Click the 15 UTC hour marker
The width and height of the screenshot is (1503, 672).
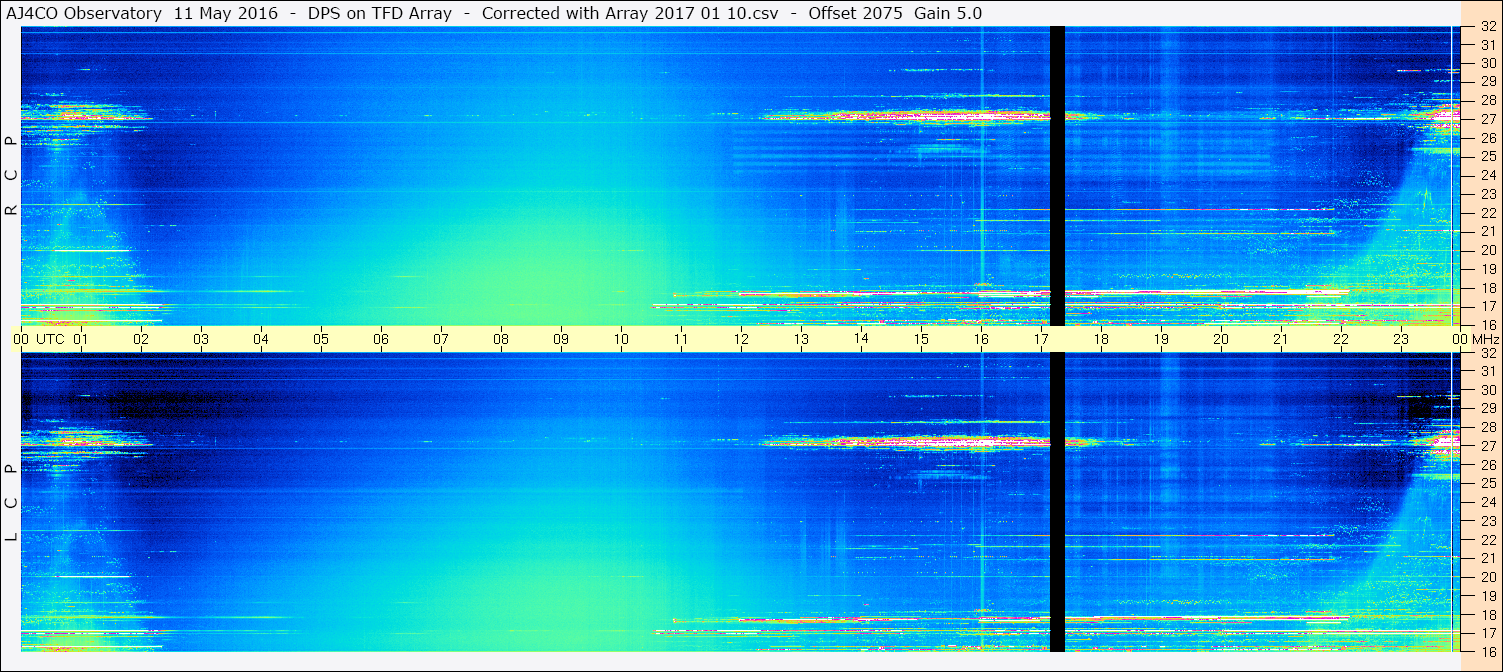tap(921, 339)
